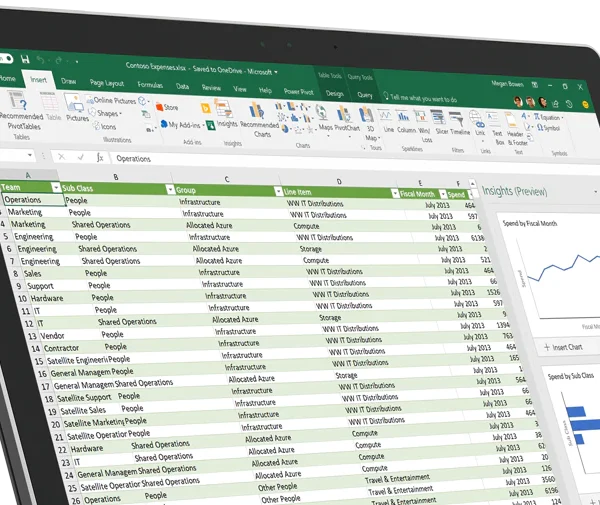Click the Insert Function fx button

click(100, 157)
